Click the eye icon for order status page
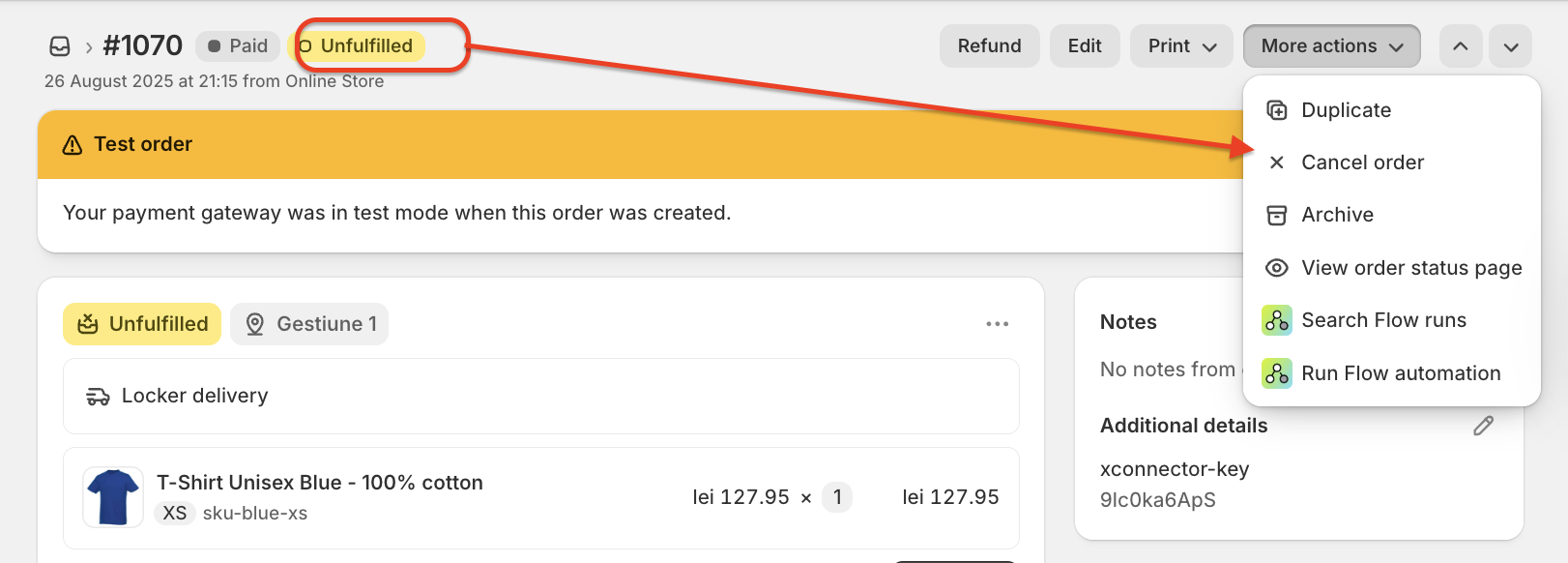Viewport: 1568px width, 563px height. (1276, 268)
